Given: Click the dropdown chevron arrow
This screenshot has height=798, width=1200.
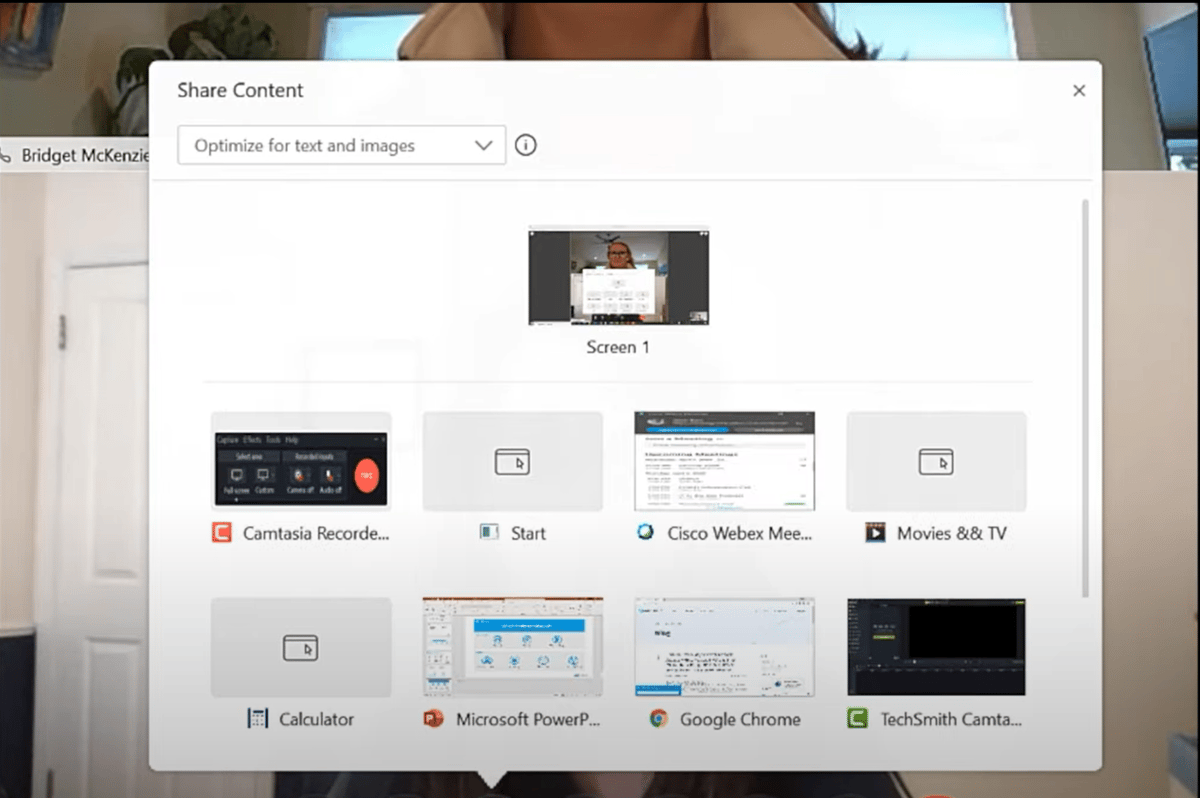Looking at the screenshot, I should click(484, 145).
